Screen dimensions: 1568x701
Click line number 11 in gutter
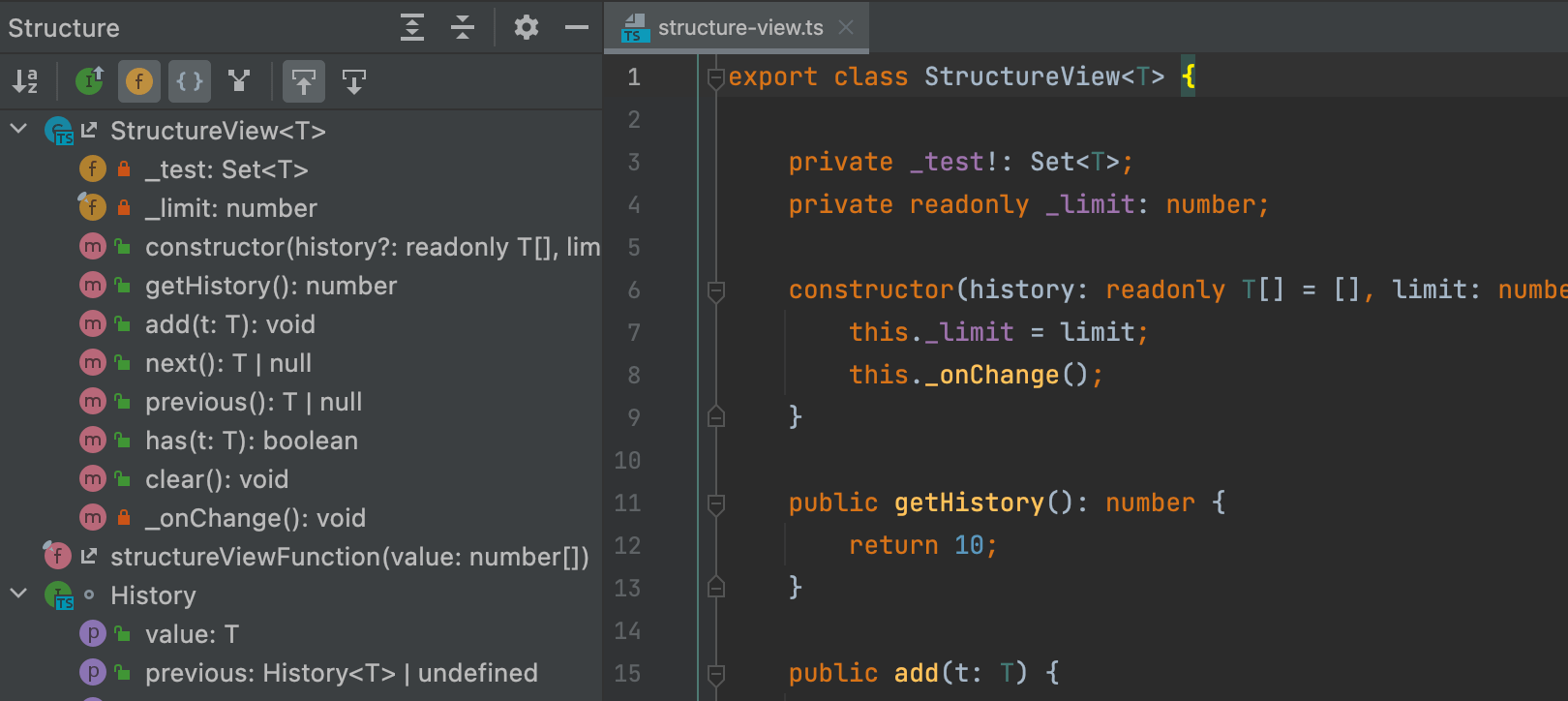click(627, 503)
